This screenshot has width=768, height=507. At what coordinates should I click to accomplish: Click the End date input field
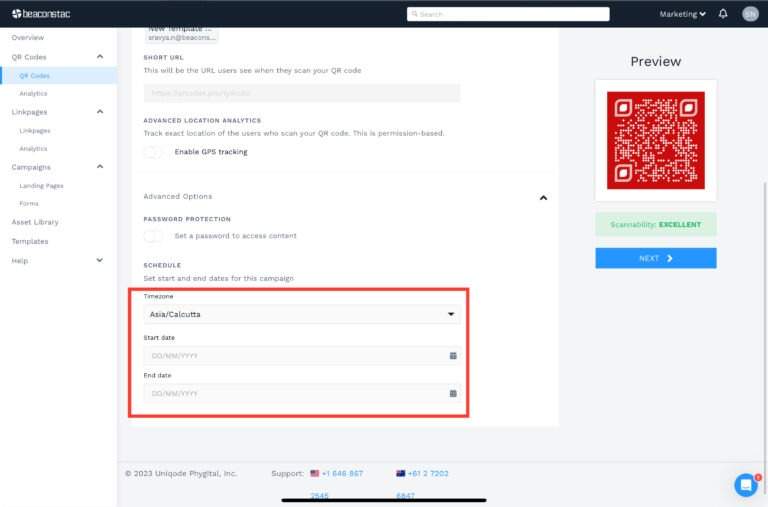302,393
